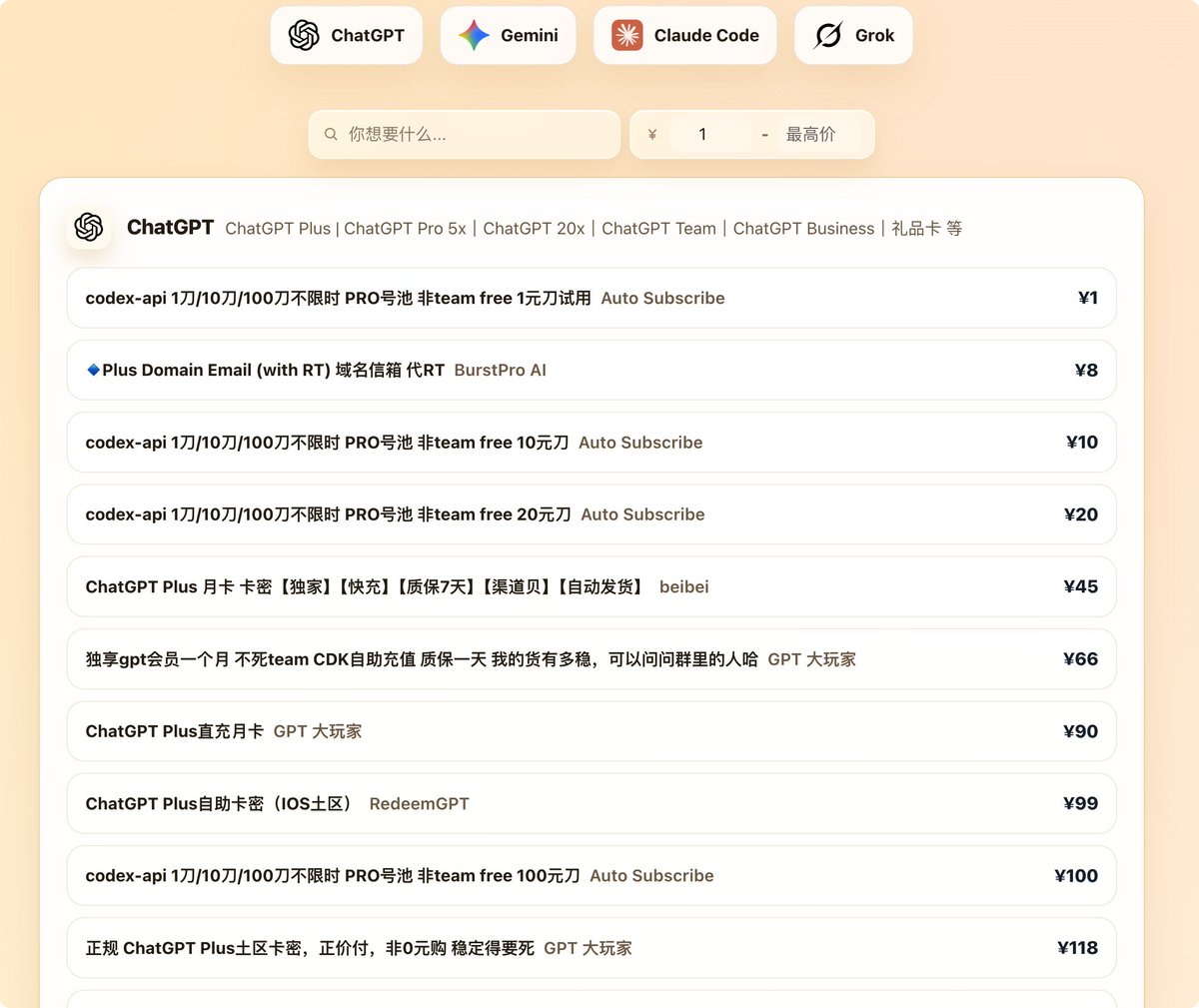This screenshot has height=1008, width=1199.
Task: Click the ¥10 price
Action: [x=1082, y=443]
